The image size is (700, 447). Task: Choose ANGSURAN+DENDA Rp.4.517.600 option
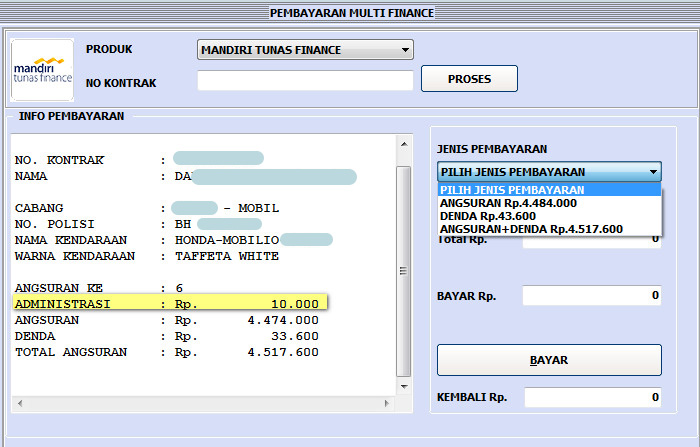(549, 229)
